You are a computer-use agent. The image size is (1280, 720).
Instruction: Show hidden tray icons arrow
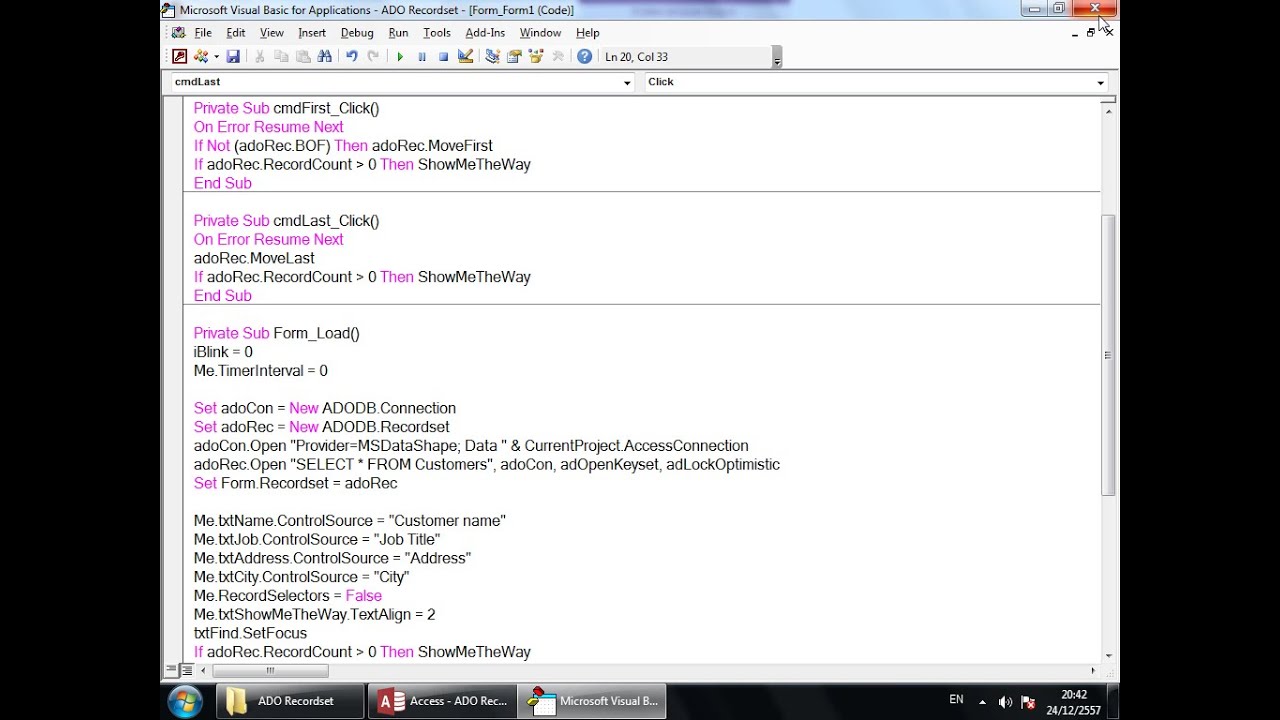(982, 701)
